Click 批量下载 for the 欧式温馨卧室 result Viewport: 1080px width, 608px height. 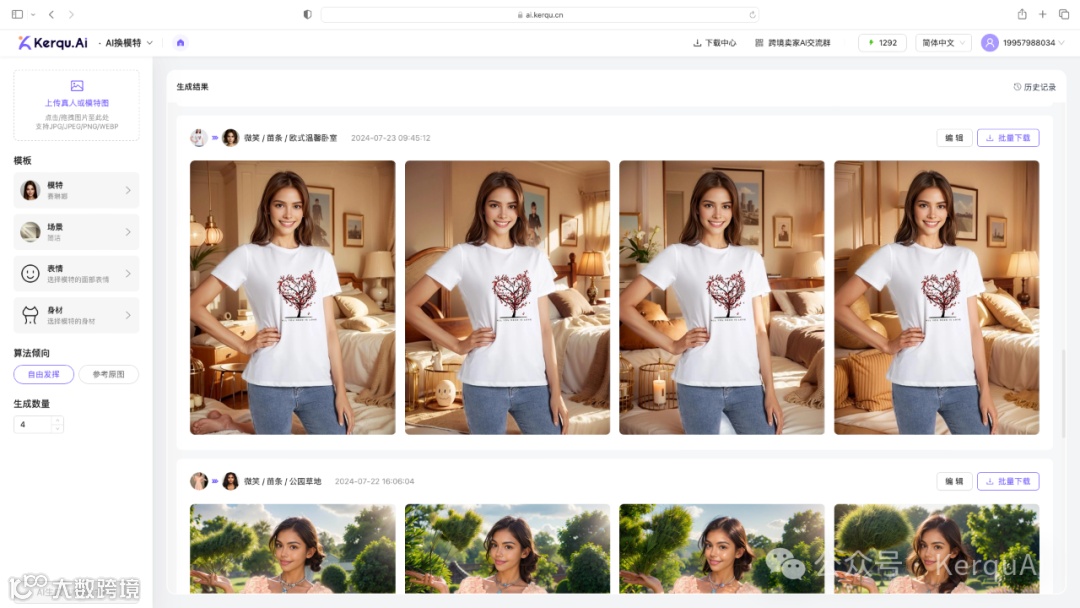[1008, 138]
